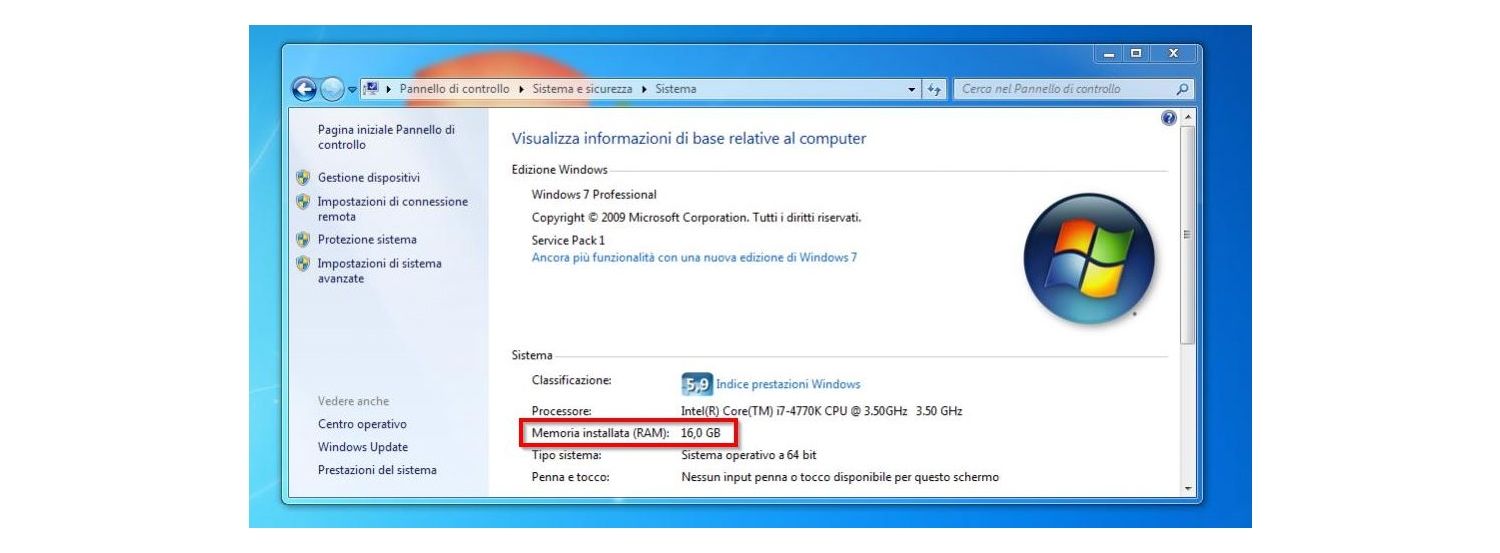Expand arrow after 'Sistema e sicurezza' breadcrumb
This screenshot has width=1500, height=553.
(644, 89)
